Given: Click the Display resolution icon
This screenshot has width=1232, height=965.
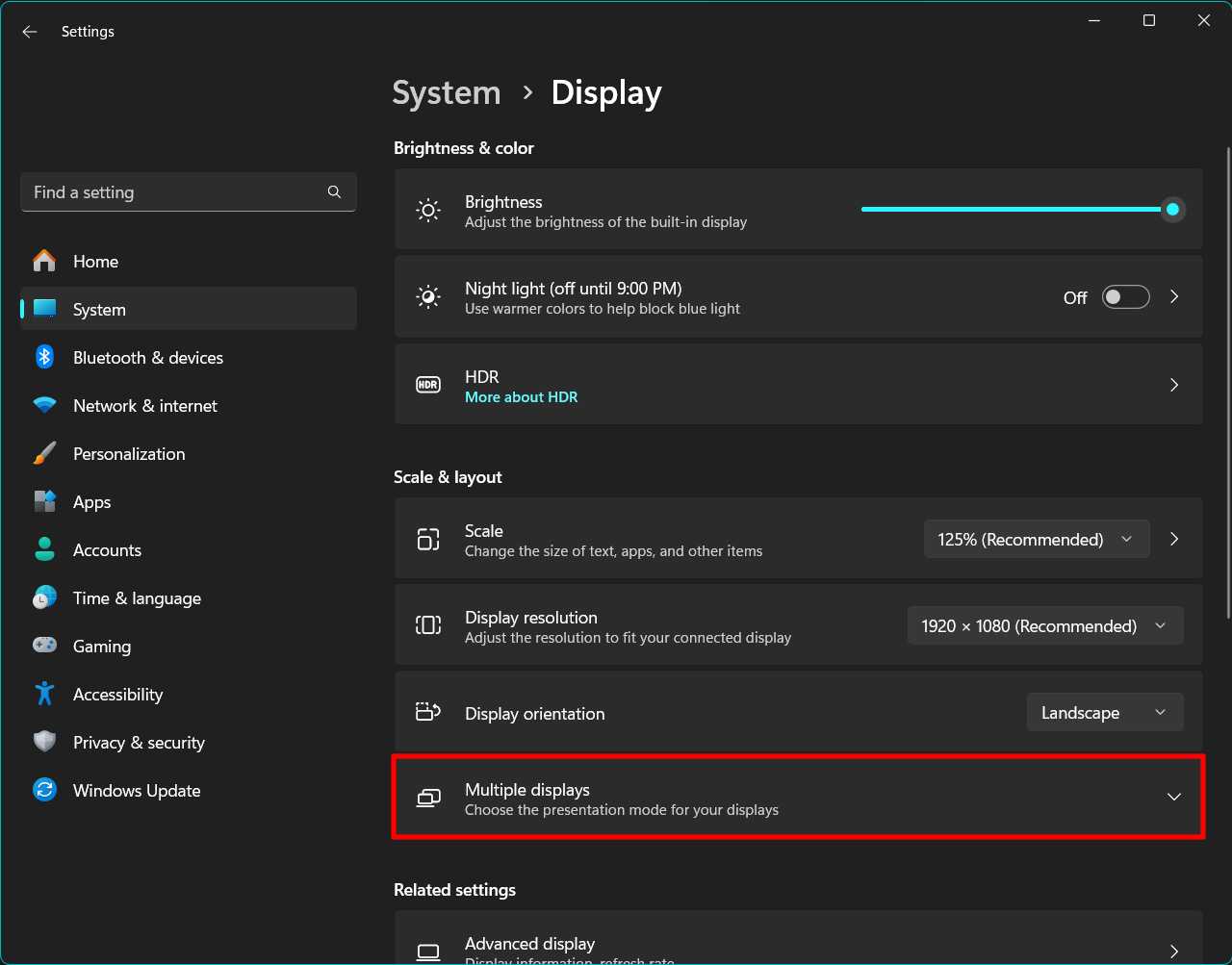Looking at the screenshot, I should [x=428, y=625].
